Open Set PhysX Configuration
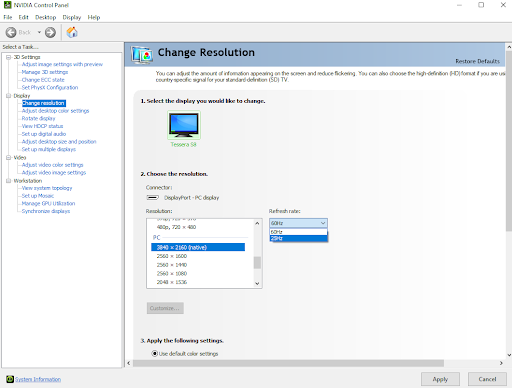Screen dimensions: 512x388 [x=50, y=87]
